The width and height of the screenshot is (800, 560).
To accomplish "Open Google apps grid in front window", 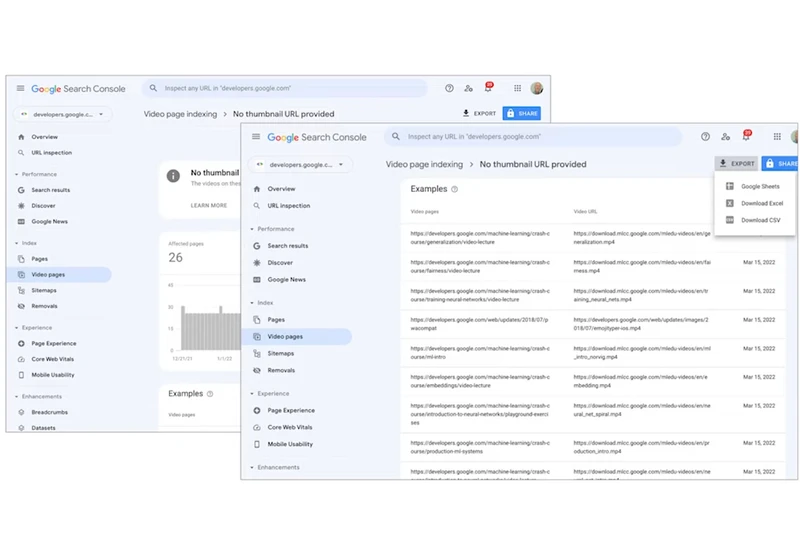I will point(777,137).
